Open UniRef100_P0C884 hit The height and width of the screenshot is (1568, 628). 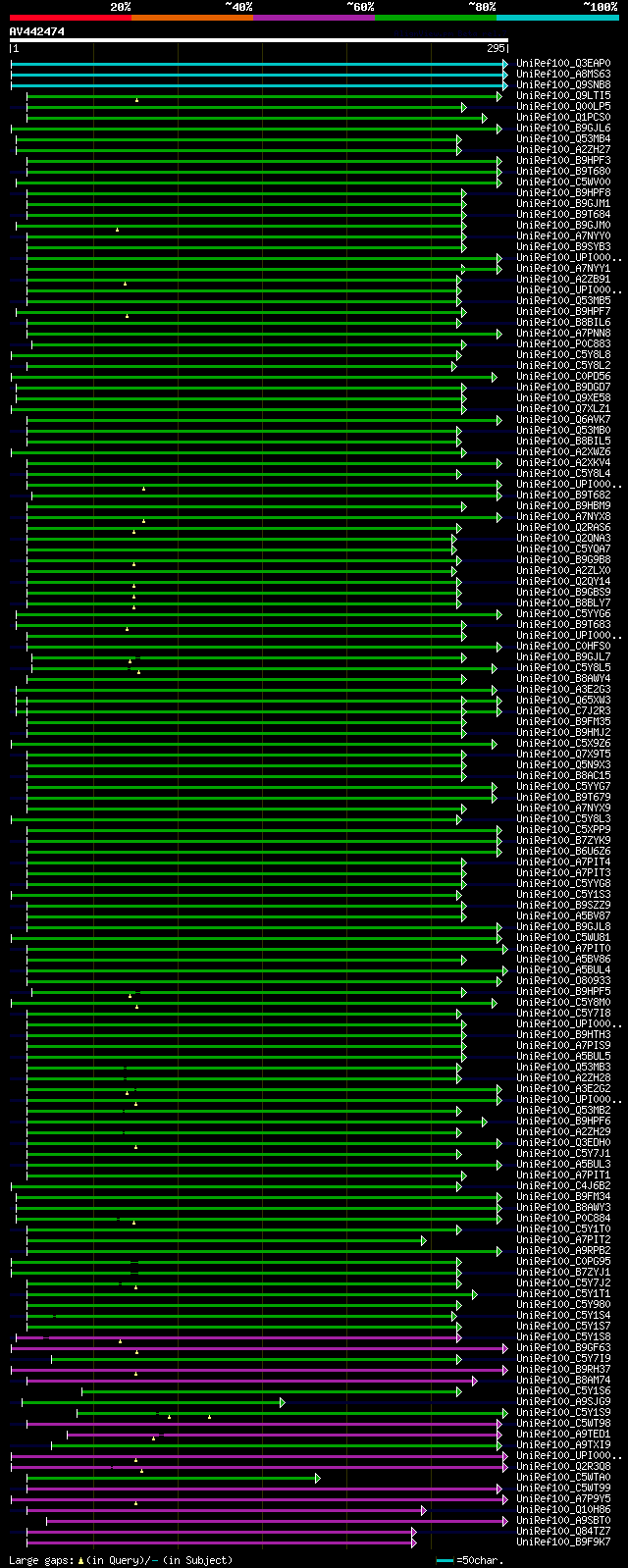click(x=563, y=1218)
